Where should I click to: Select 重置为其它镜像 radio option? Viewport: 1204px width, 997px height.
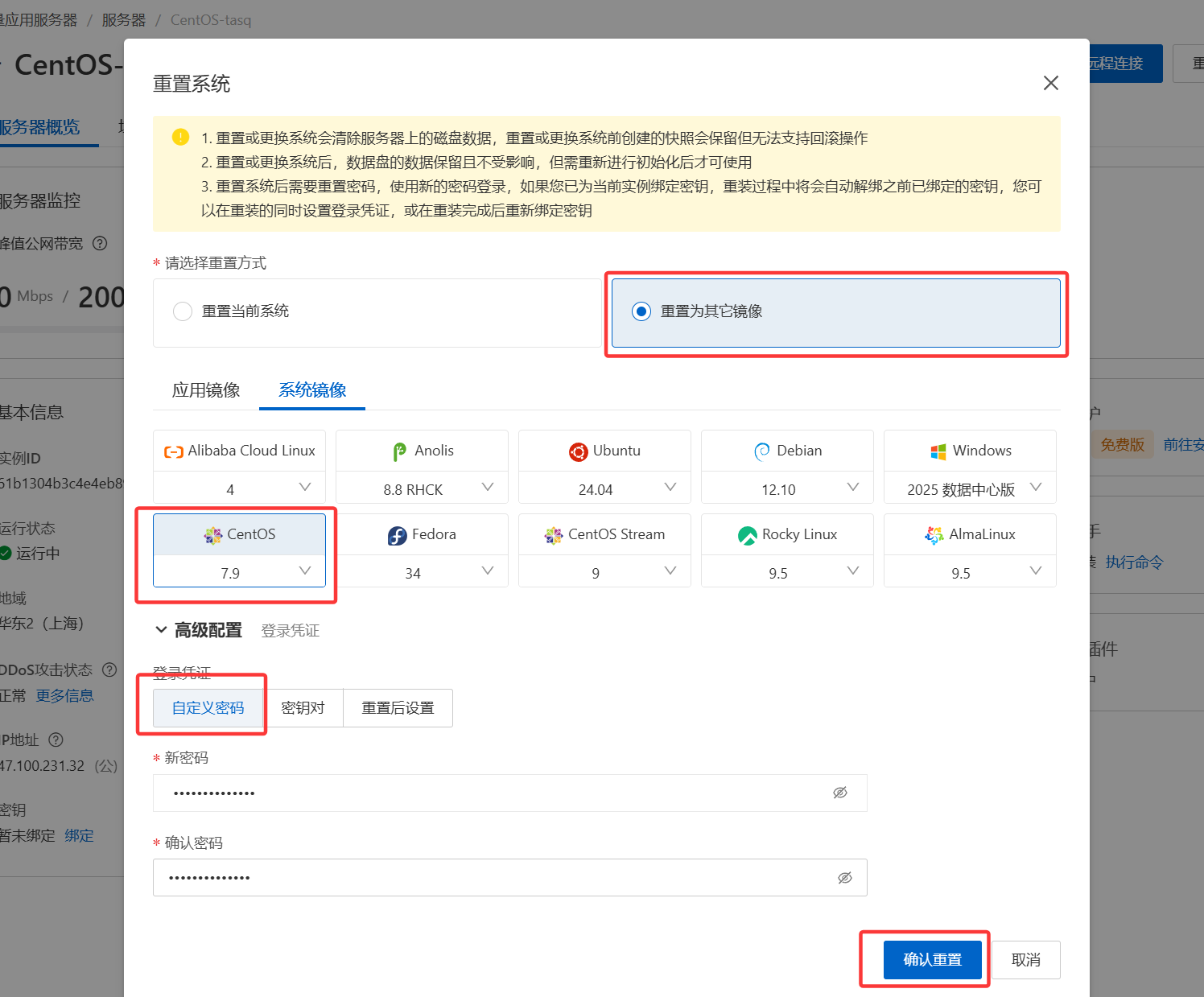tap(641, 311)
